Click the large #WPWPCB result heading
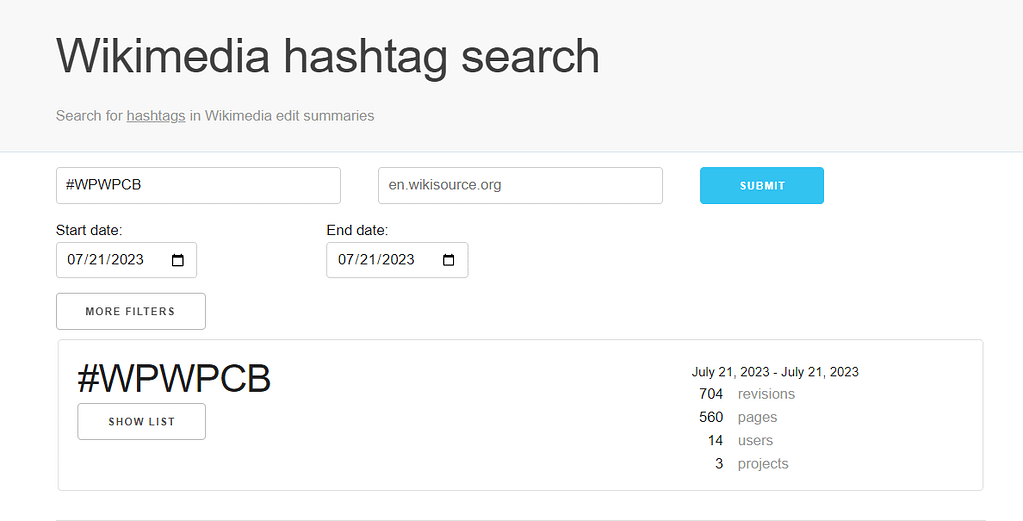This screenshot has height=521, width=1023. (x=174, y=379)
